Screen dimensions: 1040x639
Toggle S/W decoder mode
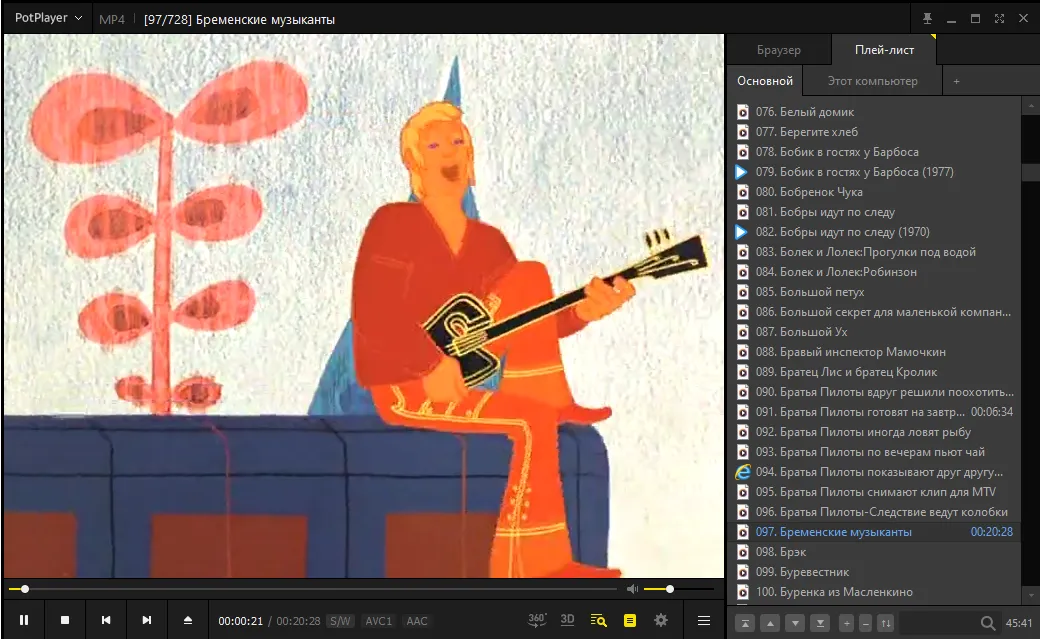(340, 621)
